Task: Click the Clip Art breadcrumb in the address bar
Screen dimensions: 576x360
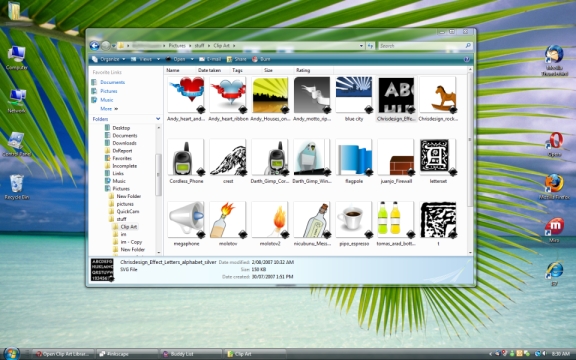Action: point(222,46)
